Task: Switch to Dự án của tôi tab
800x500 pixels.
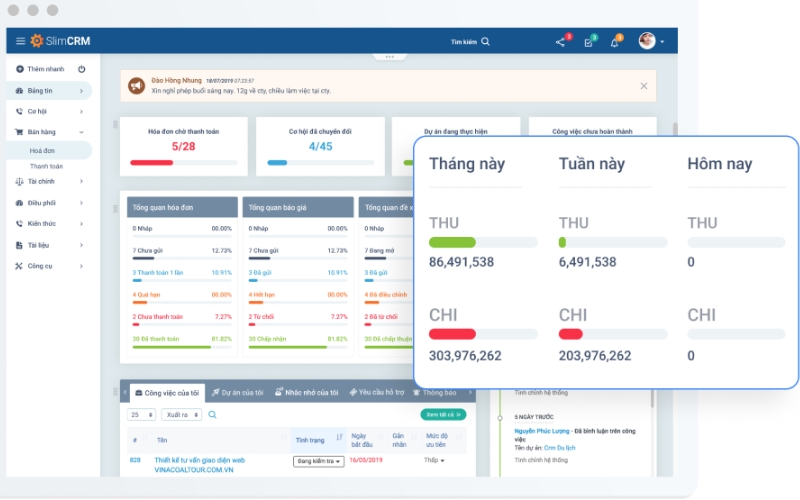Action: click(x=238, y=392)
